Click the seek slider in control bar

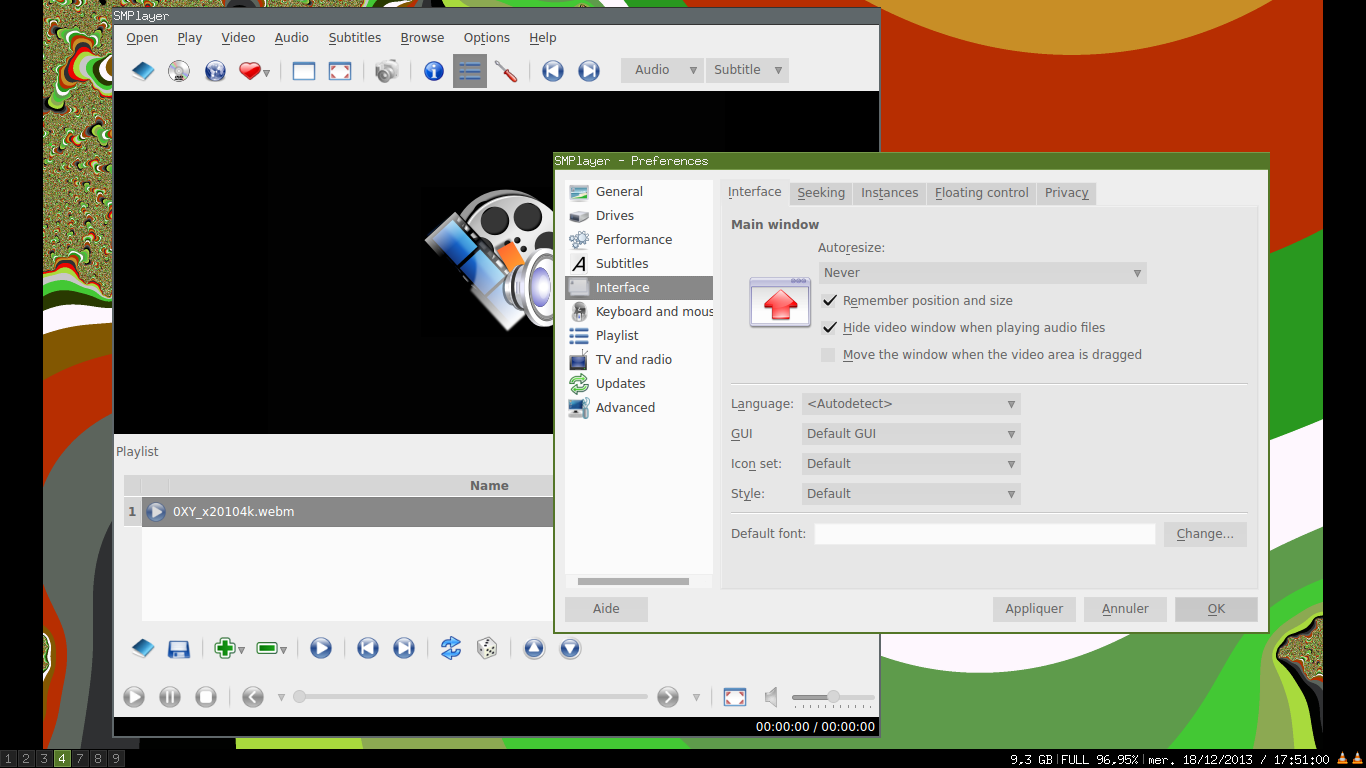coord(472,697)
